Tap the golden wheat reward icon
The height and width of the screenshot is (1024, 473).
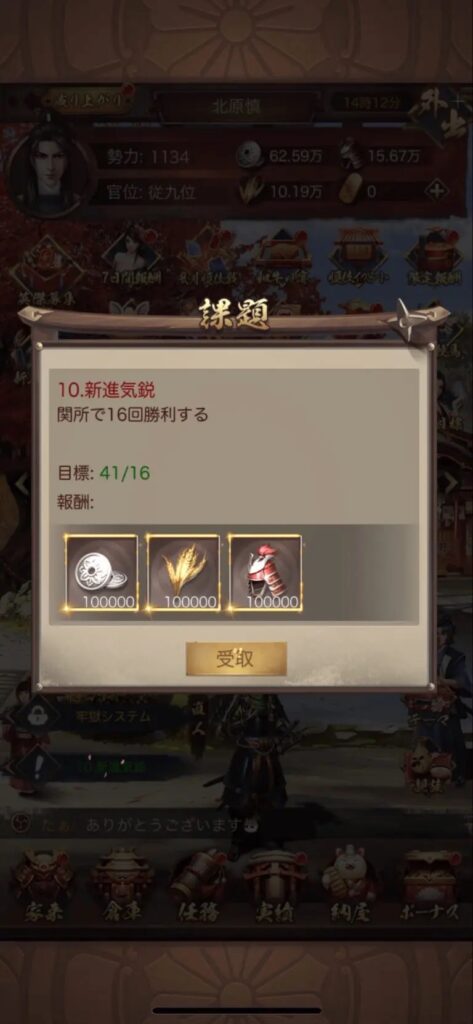tap(184, 573)
